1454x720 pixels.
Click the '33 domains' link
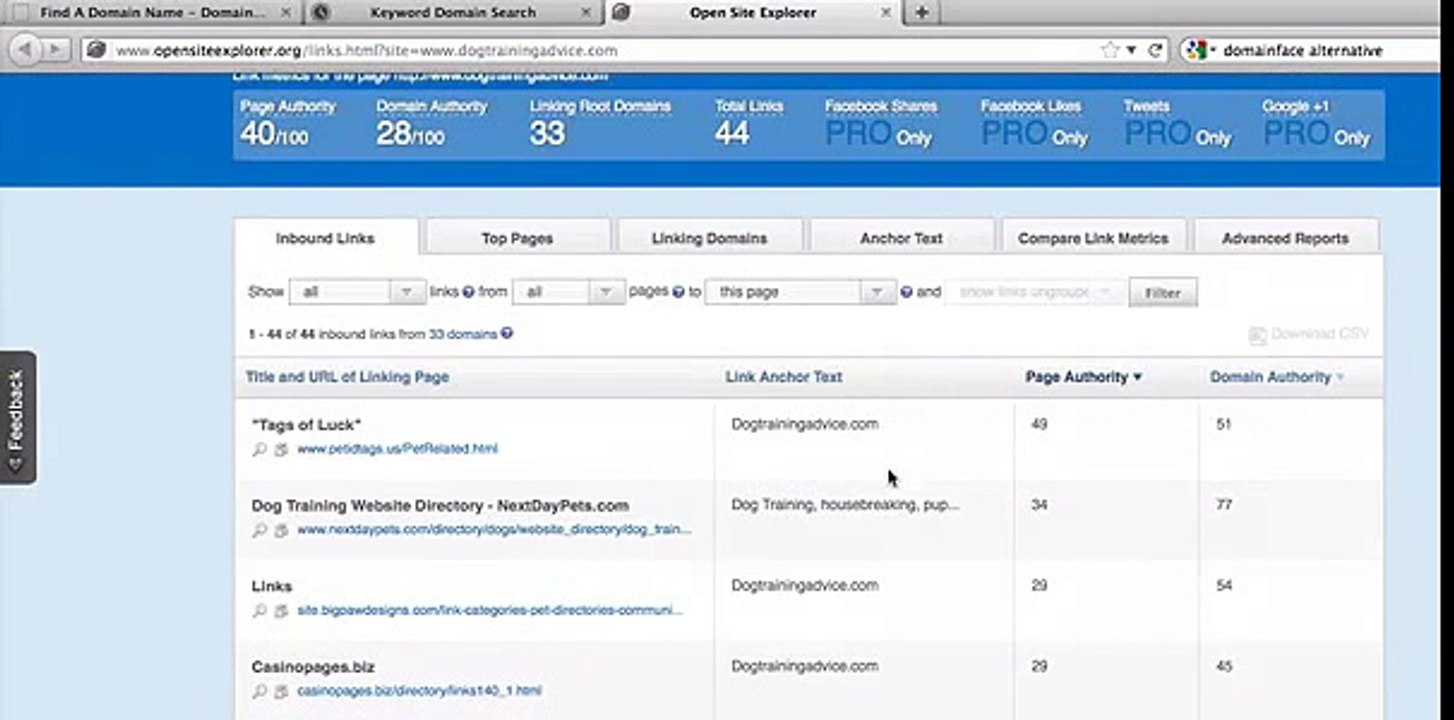pyautogui.click(x=463, y=334)
